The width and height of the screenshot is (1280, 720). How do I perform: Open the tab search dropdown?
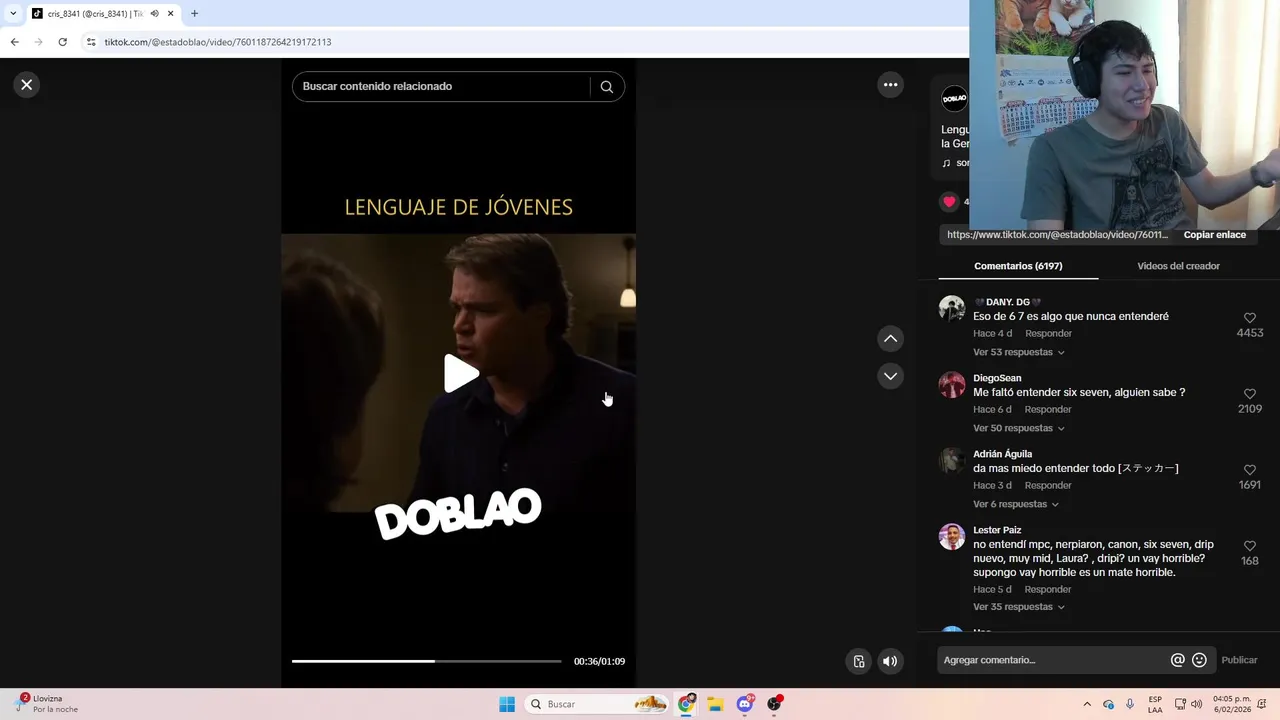13,13
